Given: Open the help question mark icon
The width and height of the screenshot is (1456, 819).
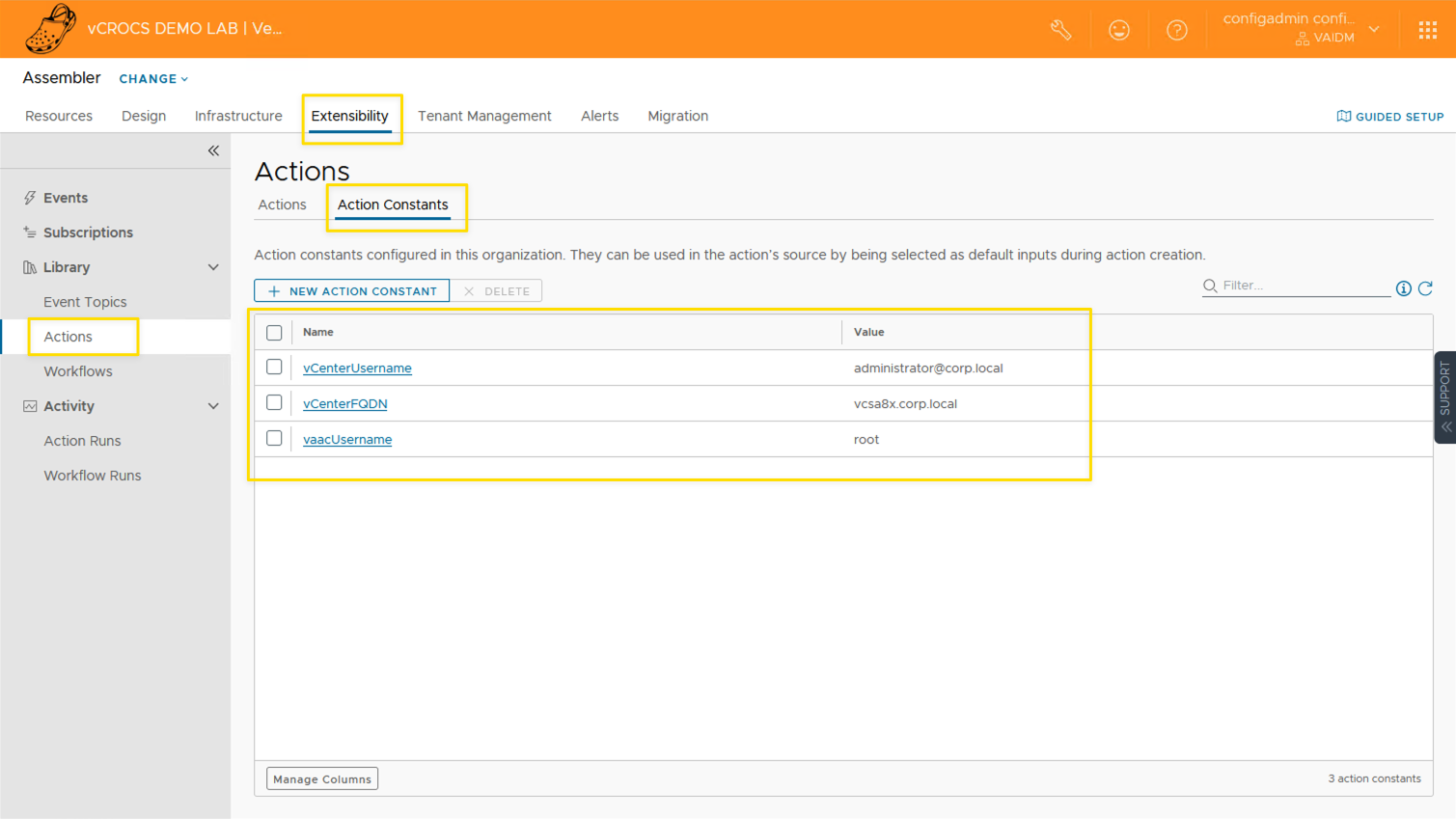Looking at the screenshot, I should 1176,30.
